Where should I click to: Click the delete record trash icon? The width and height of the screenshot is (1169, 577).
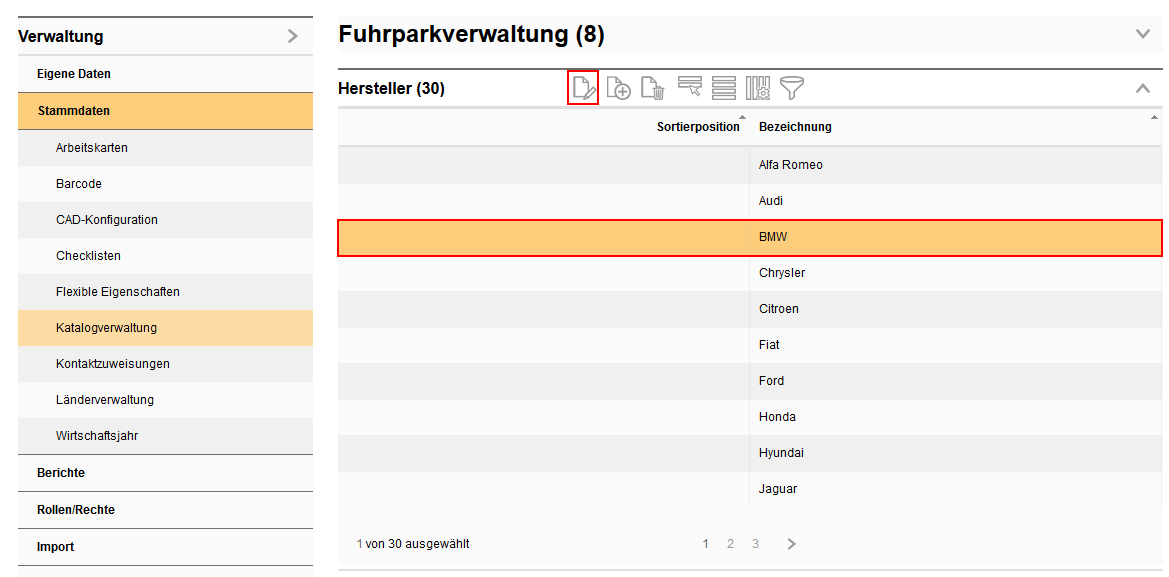click(652, 88)
